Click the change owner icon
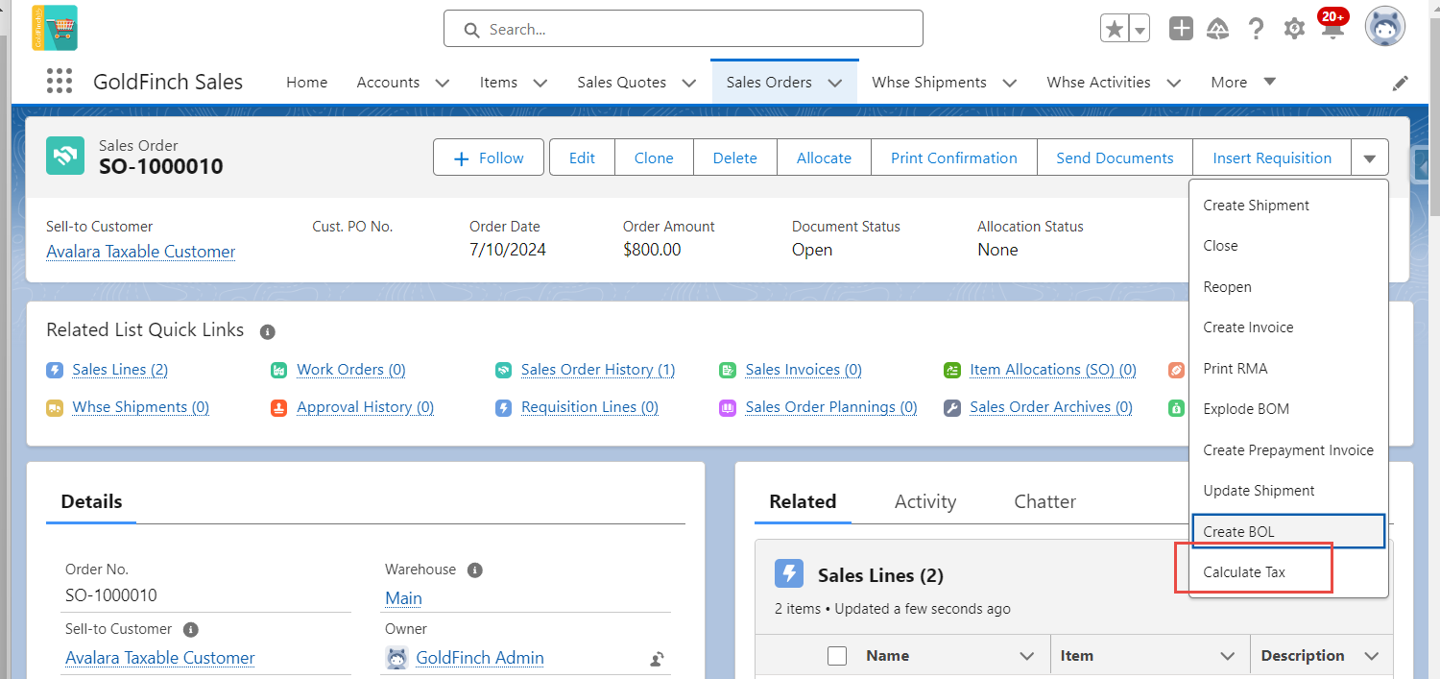Screen dimensions: 1440x679 coord(657,658)
